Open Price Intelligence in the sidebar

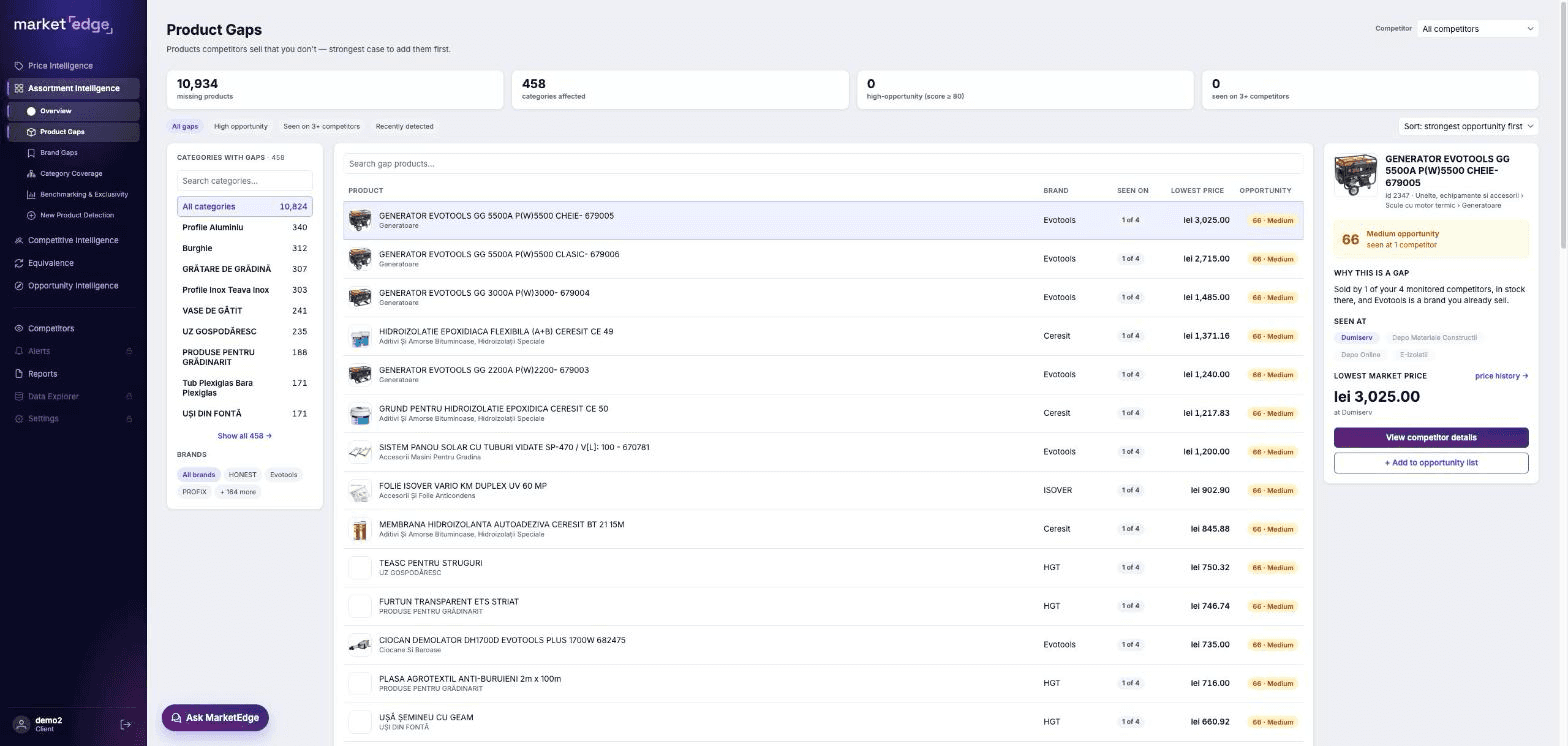coord(60,66)
